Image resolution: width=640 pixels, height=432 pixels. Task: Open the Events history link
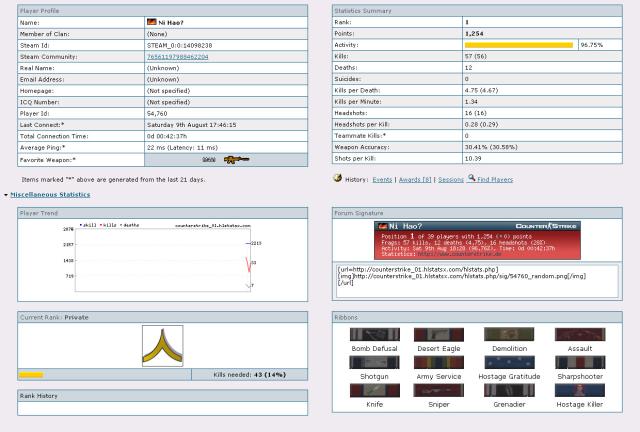[x=382, y=178]
